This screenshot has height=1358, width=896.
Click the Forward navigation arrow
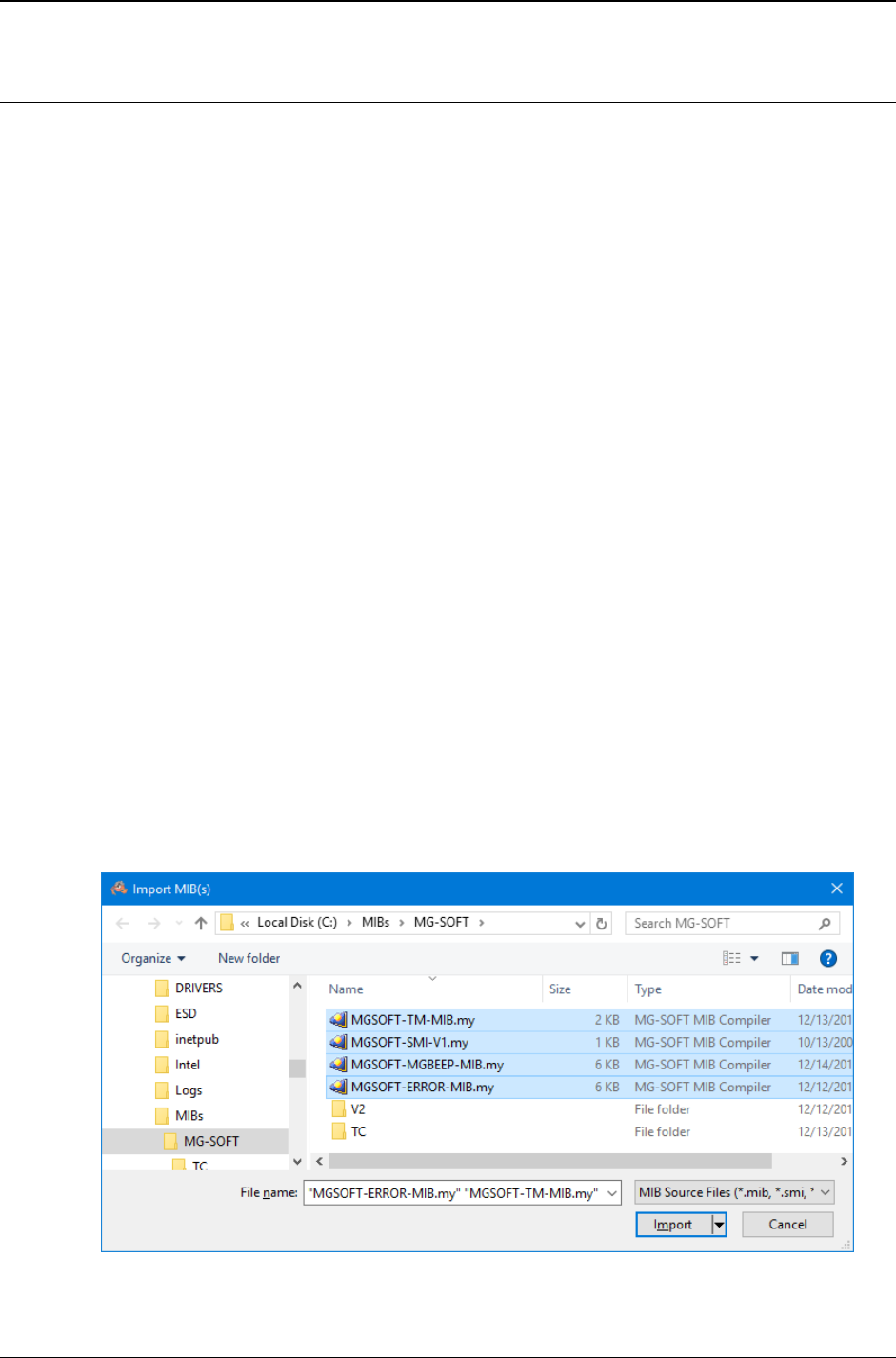coord(153,923)
